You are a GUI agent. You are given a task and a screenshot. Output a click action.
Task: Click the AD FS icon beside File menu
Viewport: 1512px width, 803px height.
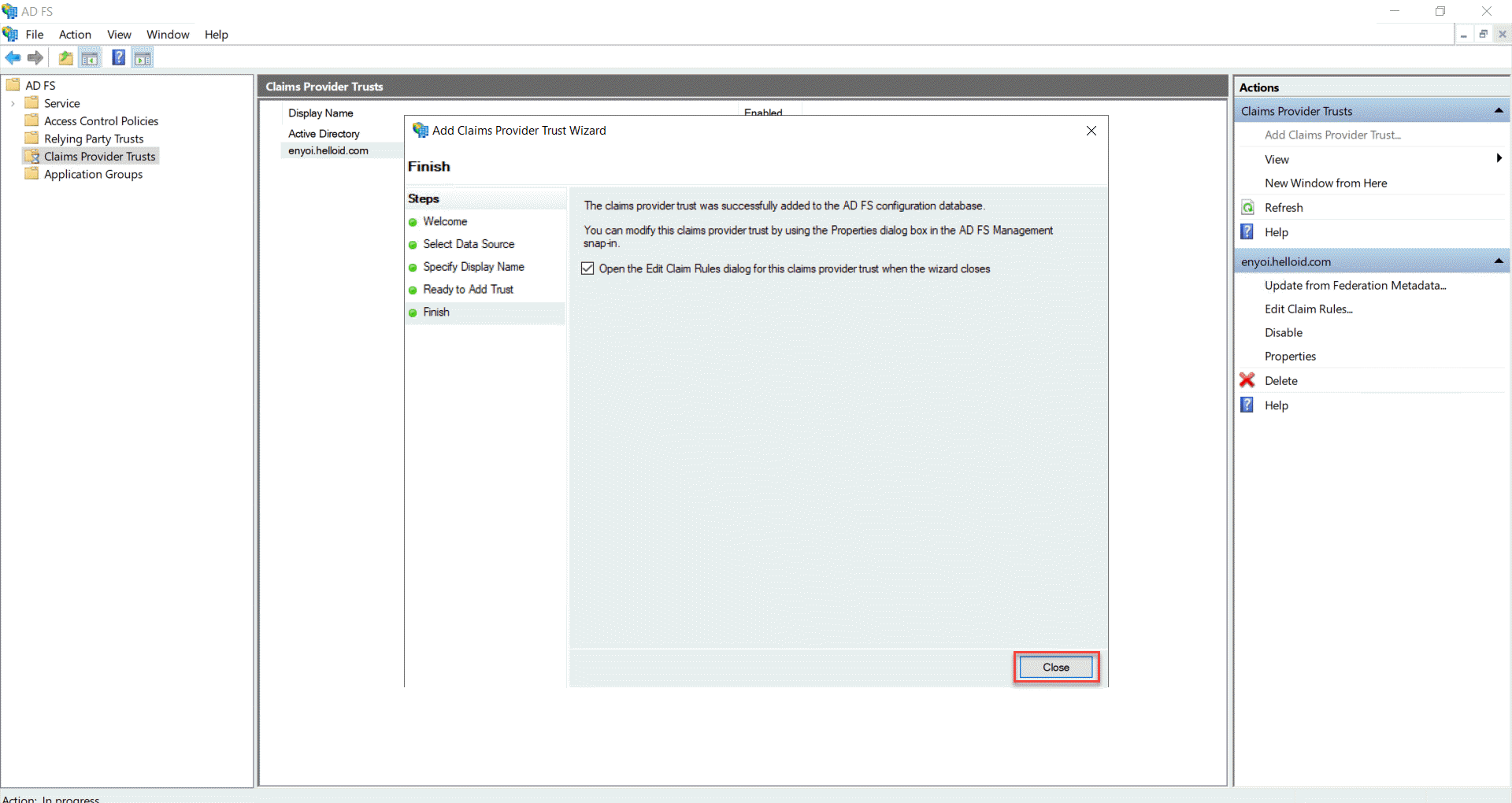(10, 34)
